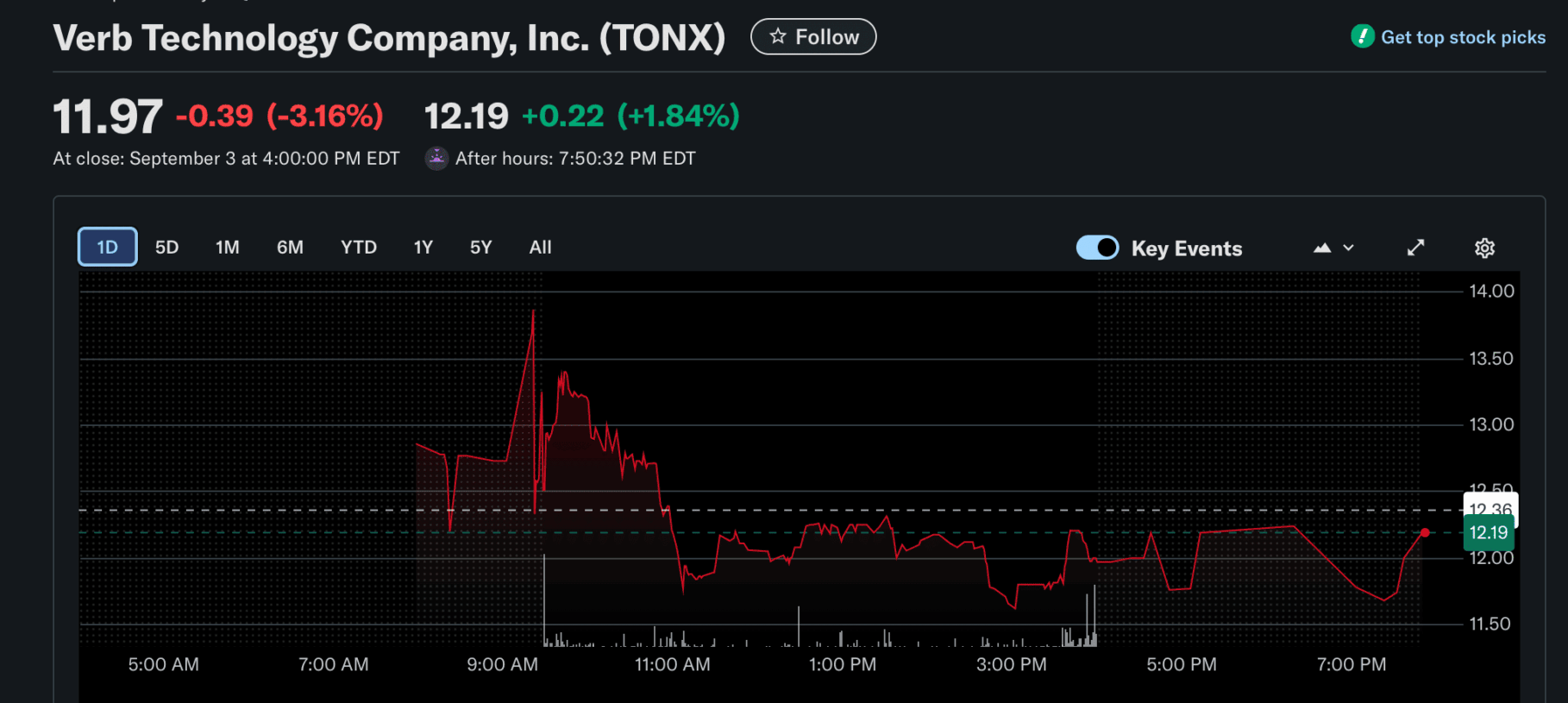Image resolution: width=1568 pixels, height=703 pixels.
Task: Open chart type dropdown chevron
Action: [1349, 248]
